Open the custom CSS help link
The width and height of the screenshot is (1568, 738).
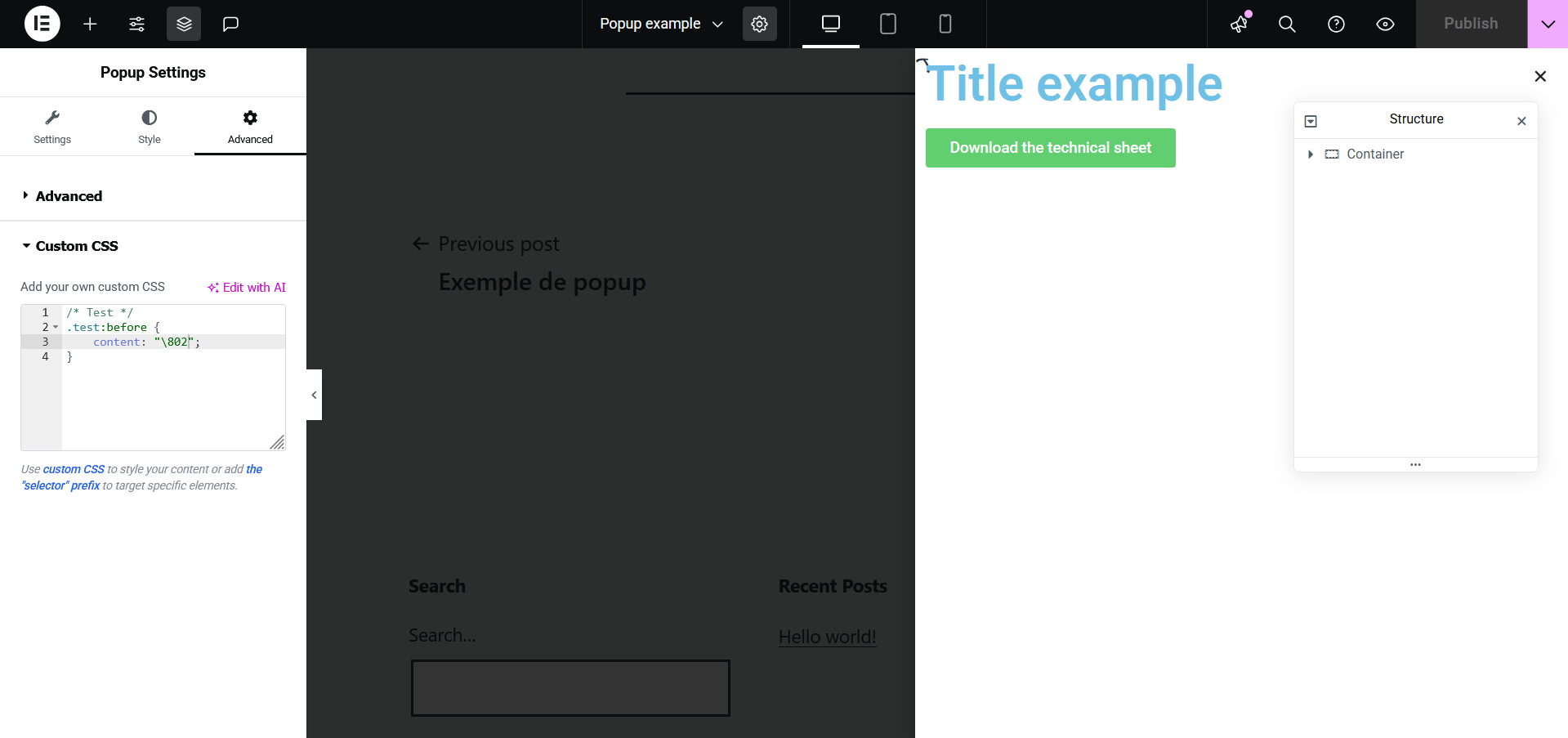point(74,469)
